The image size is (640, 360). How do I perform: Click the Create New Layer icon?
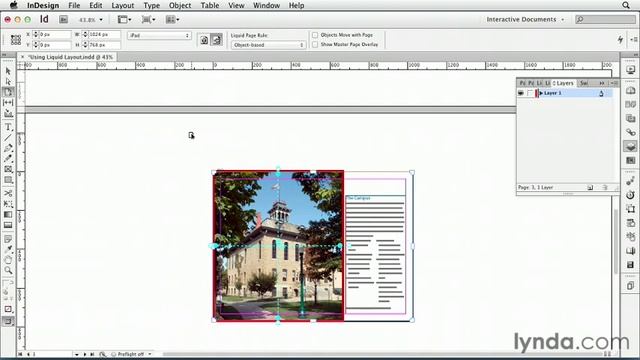[590, 187]
